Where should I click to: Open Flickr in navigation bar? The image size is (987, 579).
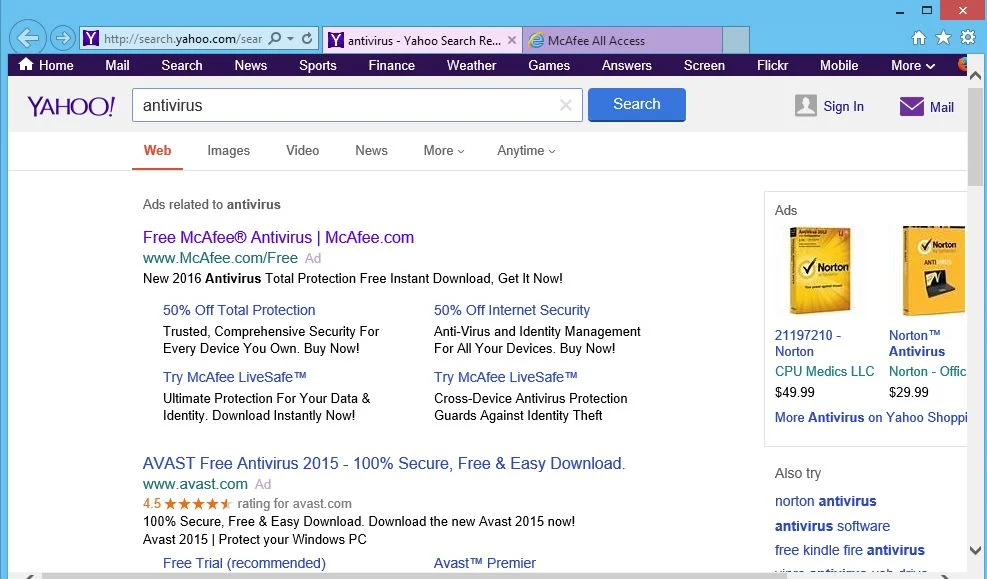tap(772, 65)
